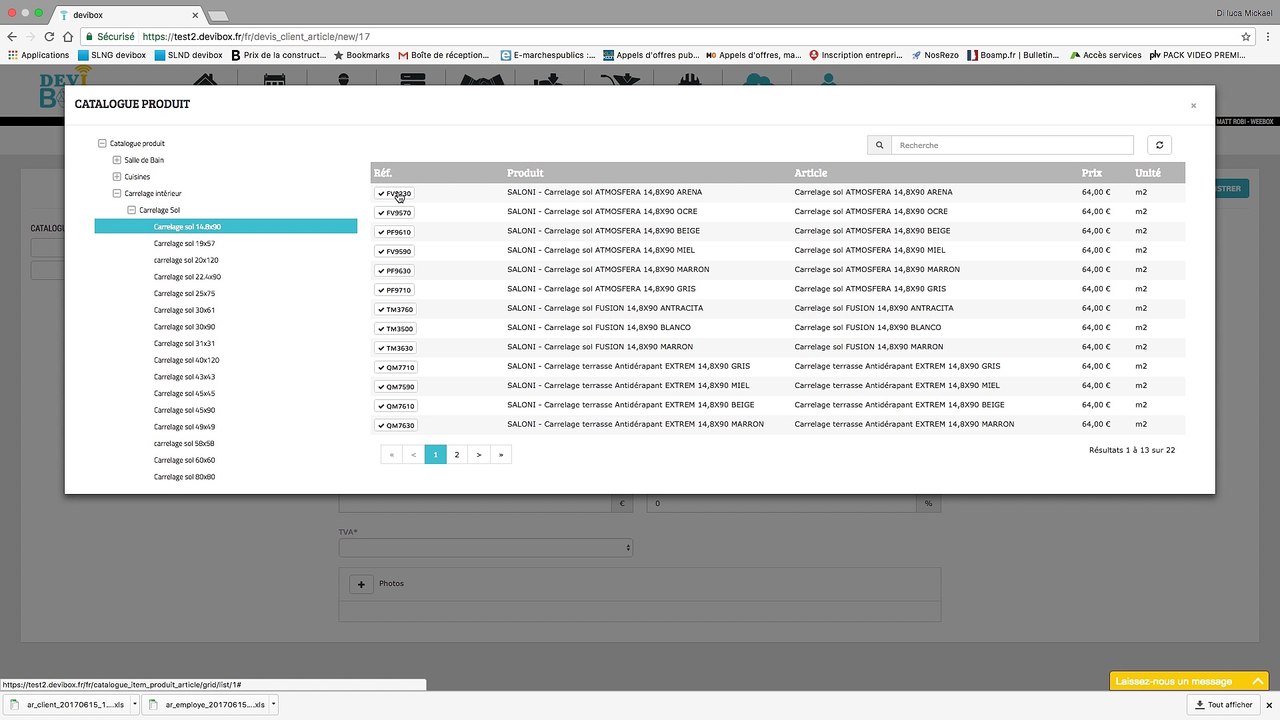Sort by the Réf. column header
Image resolution: width=1280 pixels, height=720 pixels.
383,173
